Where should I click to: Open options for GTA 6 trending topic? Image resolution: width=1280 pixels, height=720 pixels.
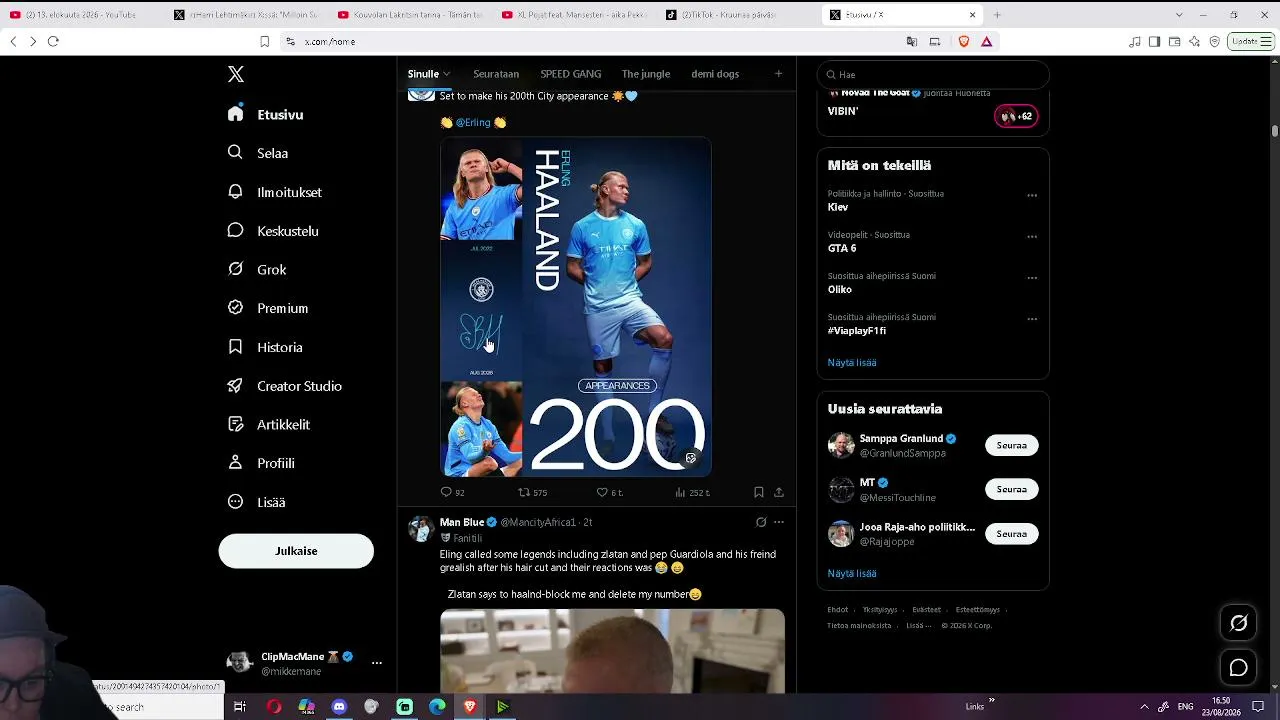(x=1032, y=236)
